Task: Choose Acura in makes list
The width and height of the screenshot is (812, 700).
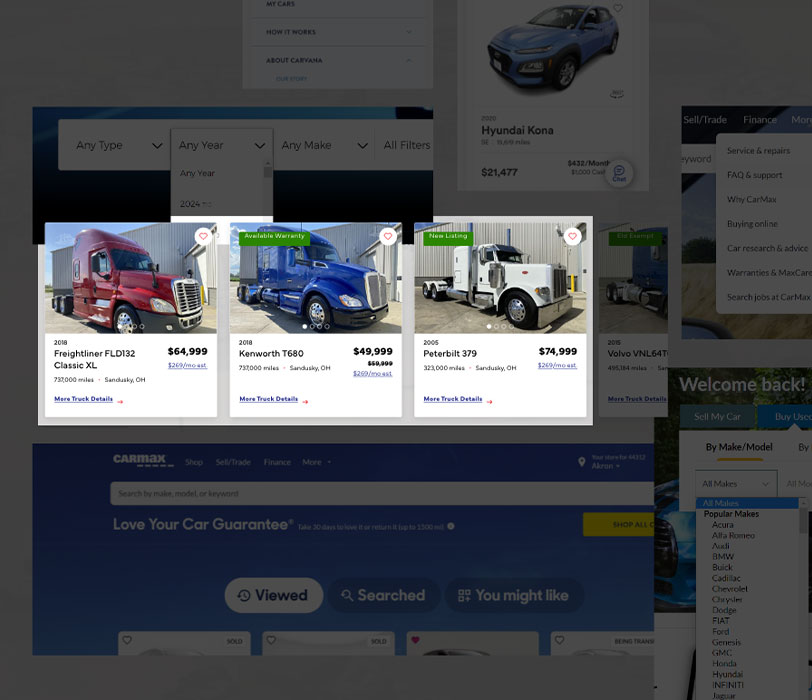Action: [722, 524]
